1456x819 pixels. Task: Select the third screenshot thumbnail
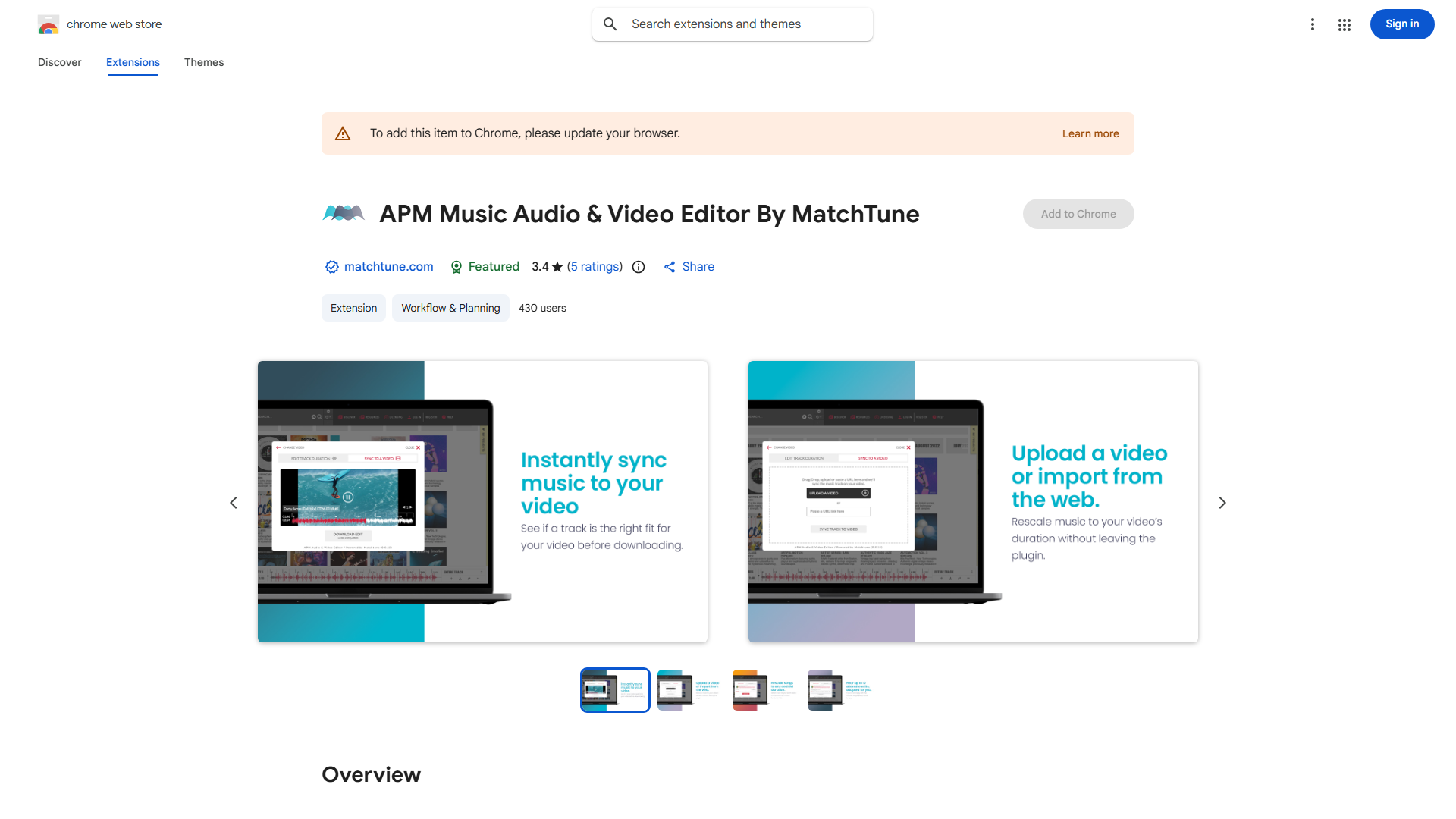[x=764, y=690]
